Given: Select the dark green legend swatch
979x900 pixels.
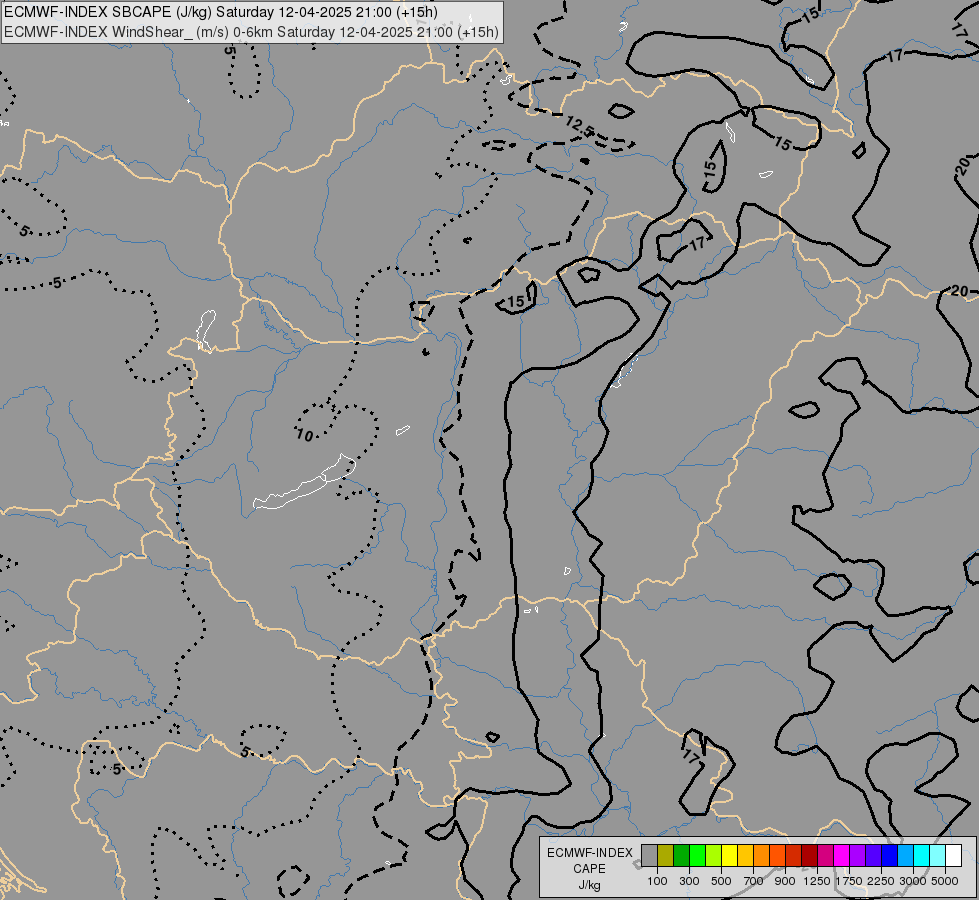Looking at the screenshot, I should tap(681, 855).
